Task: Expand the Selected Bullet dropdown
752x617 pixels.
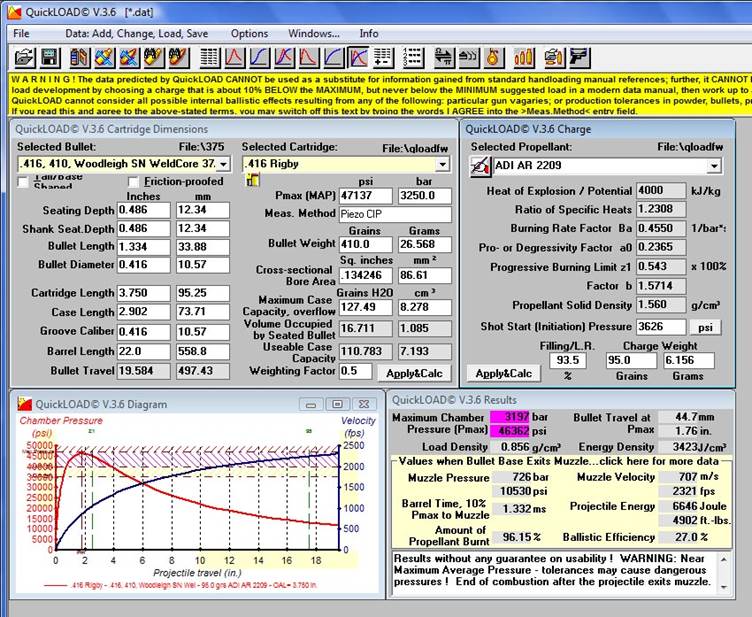Action: [223, 164]
